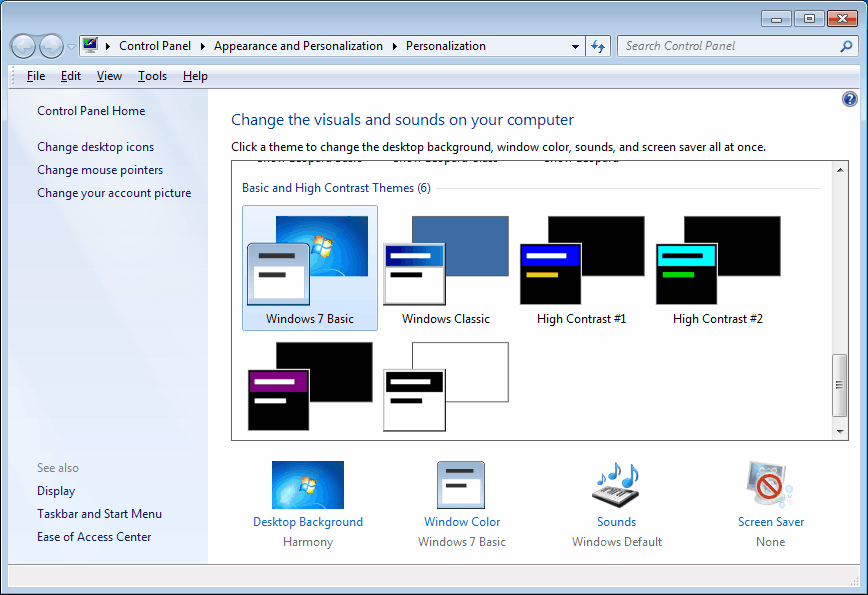Click the theme list scroll down arrow

840,432
